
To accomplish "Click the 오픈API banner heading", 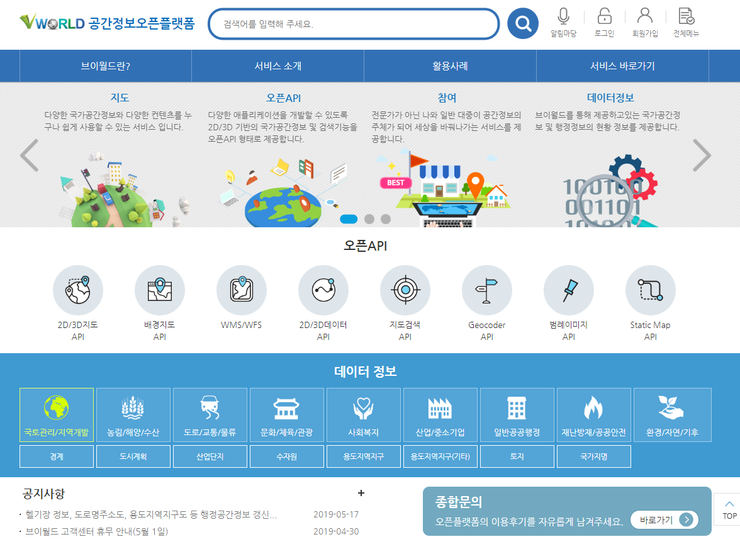I will 283,98.
